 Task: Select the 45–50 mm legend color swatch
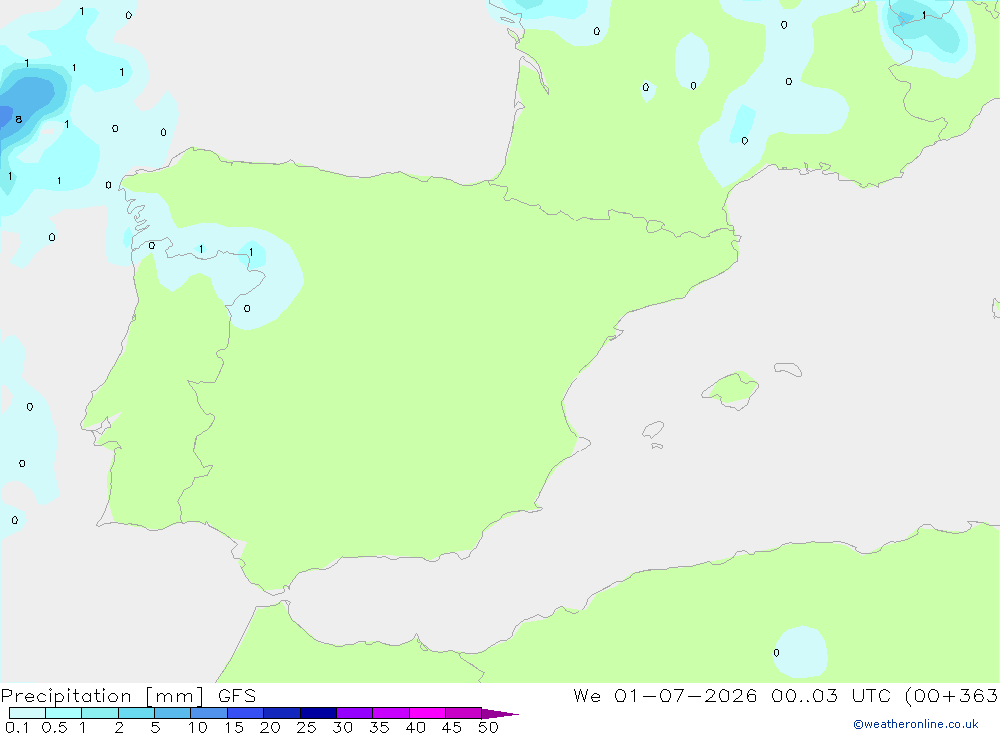pos(463,713)
